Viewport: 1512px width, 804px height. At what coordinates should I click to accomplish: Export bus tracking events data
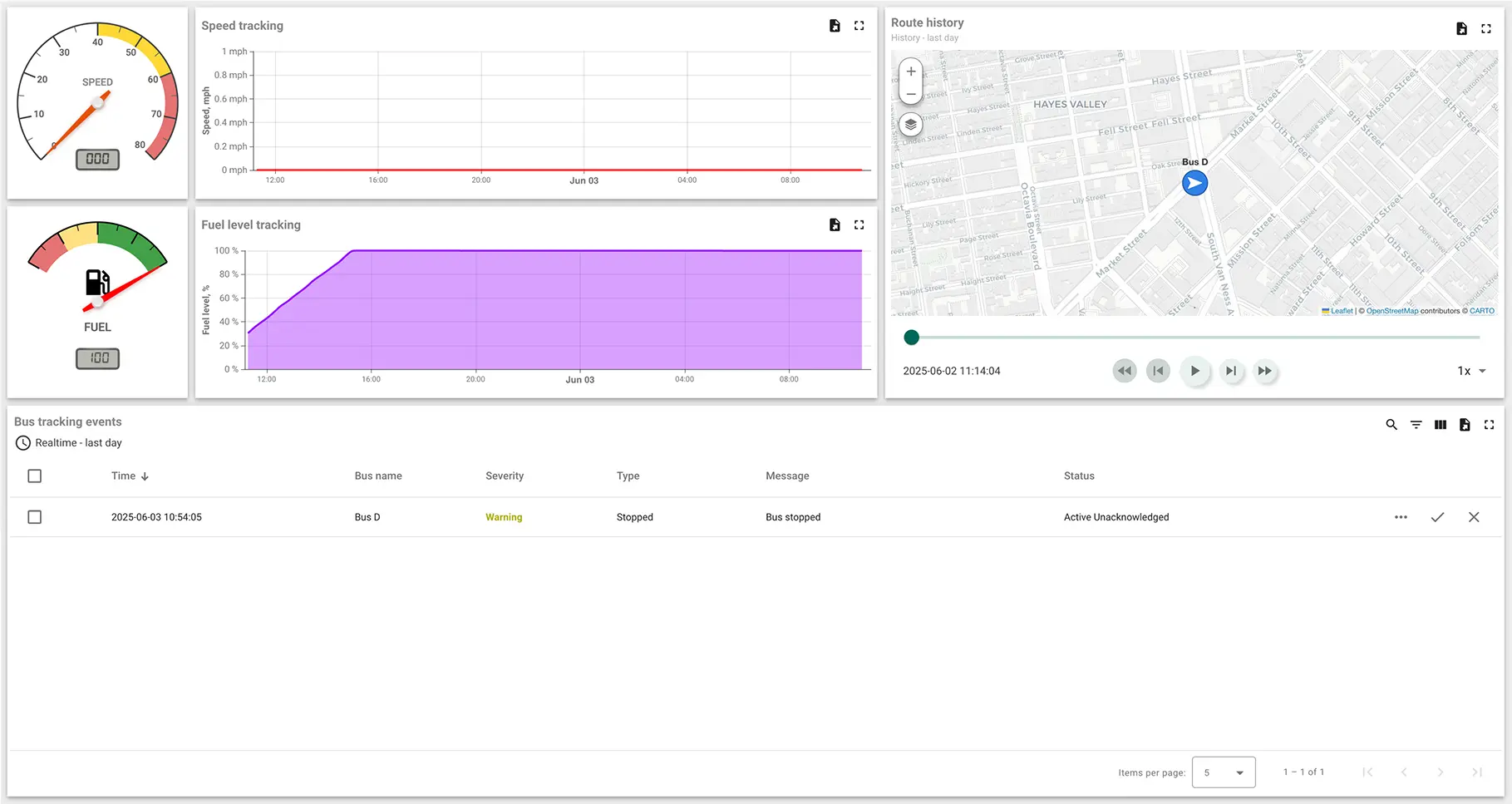[x=1465, y=425]
